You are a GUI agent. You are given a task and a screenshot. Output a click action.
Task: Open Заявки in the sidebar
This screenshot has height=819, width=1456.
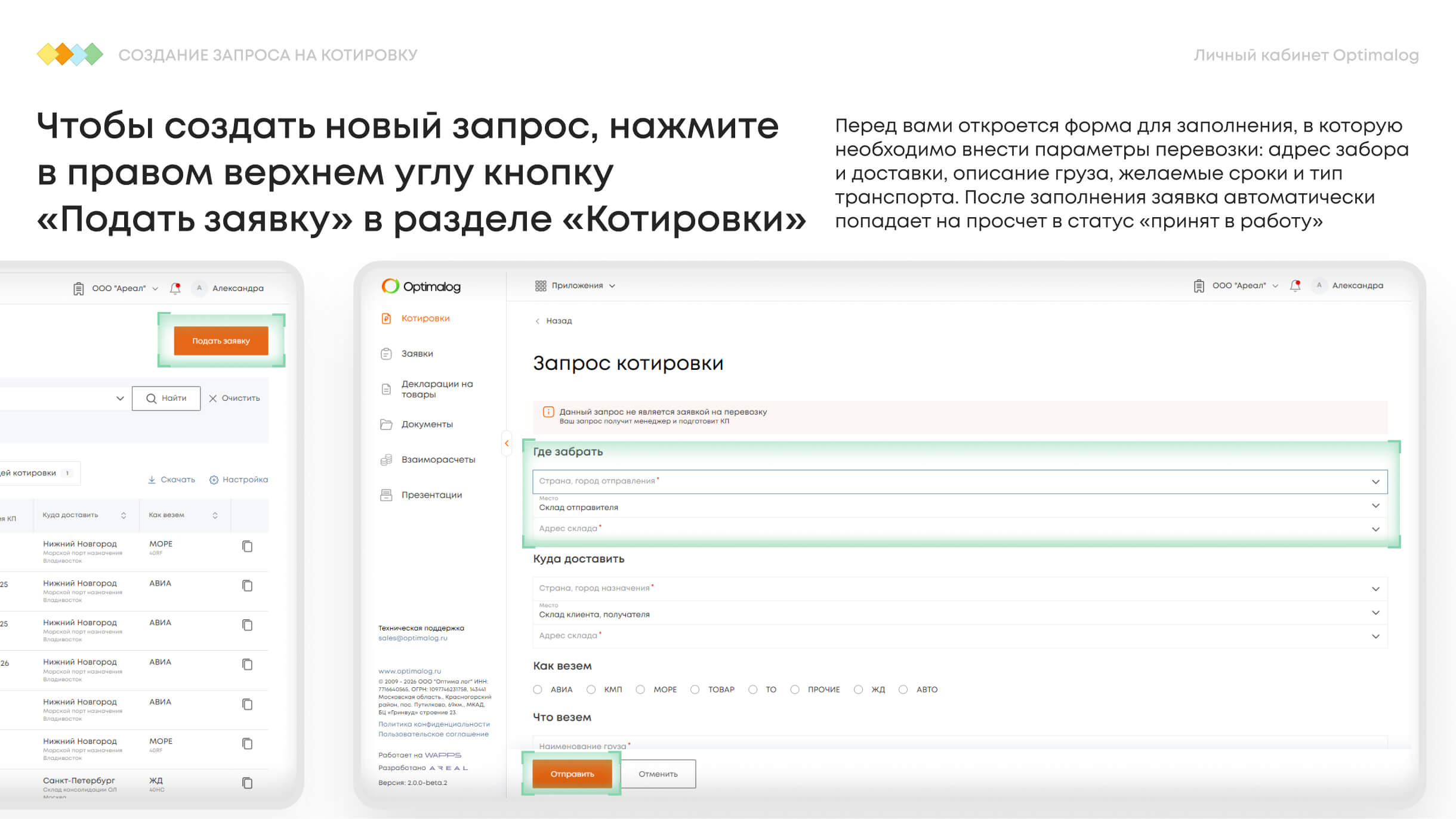417,354
